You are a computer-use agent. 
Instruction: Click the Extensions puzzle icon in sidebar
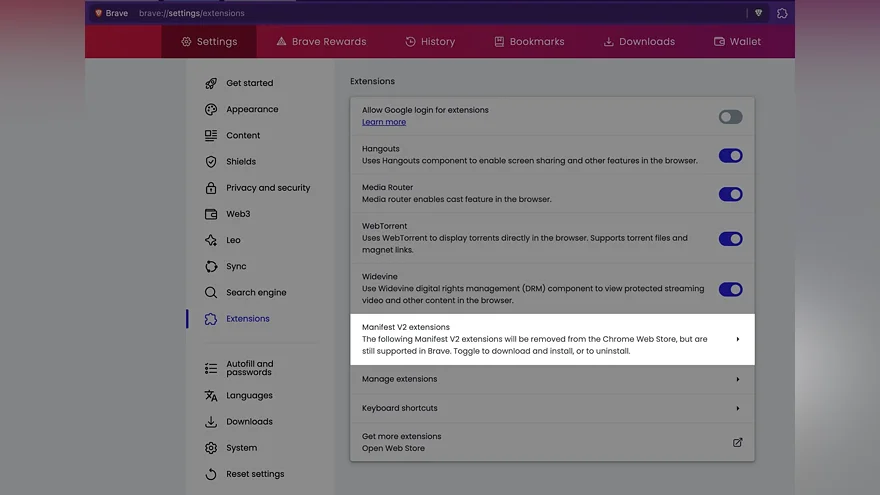(x=211, y=319)
